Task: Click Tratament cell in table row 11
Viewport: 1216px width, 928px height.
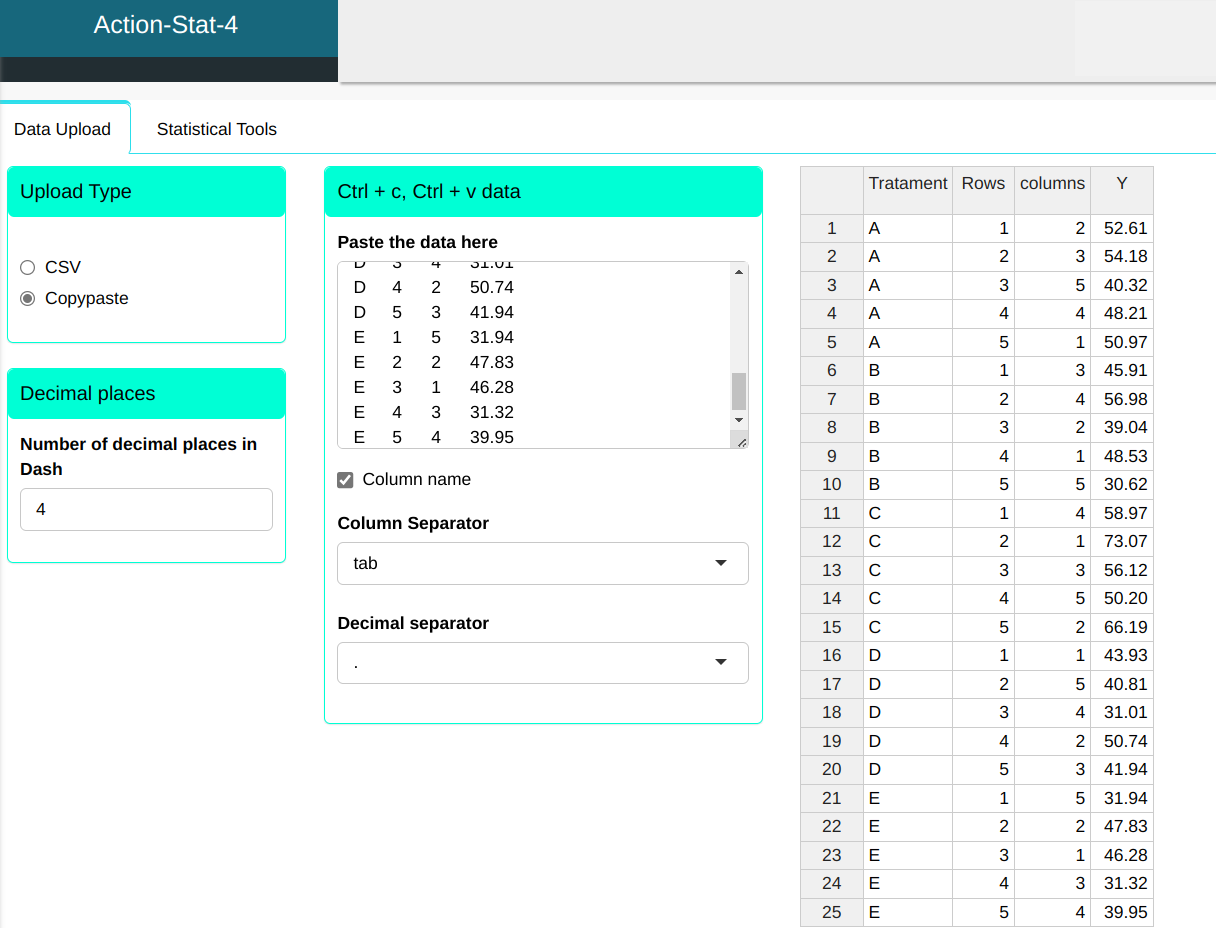Action: tap(908, 513)
